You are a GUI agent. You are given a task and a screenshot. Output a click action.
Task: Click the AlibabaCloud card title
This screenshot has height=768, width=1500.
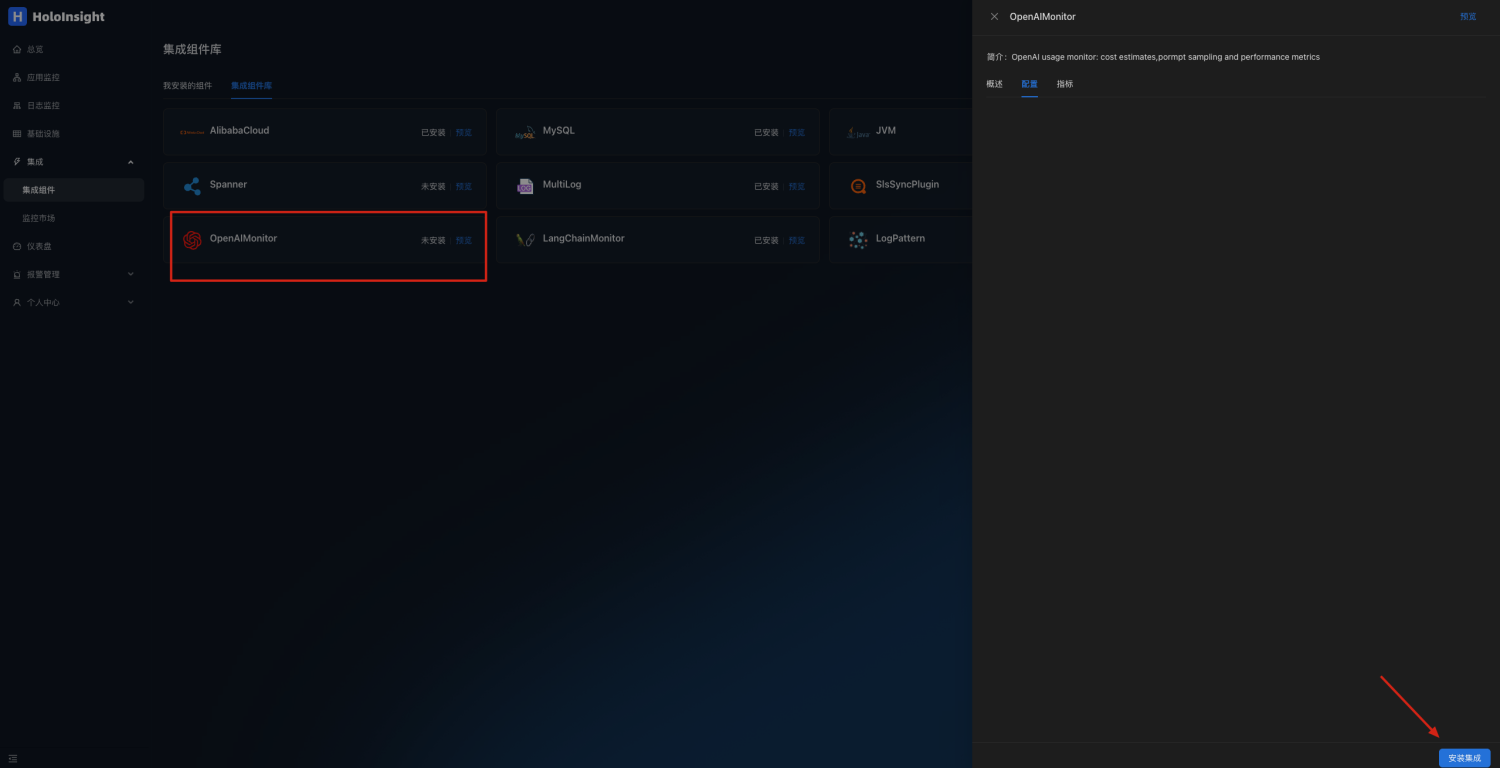pos(239,130)
